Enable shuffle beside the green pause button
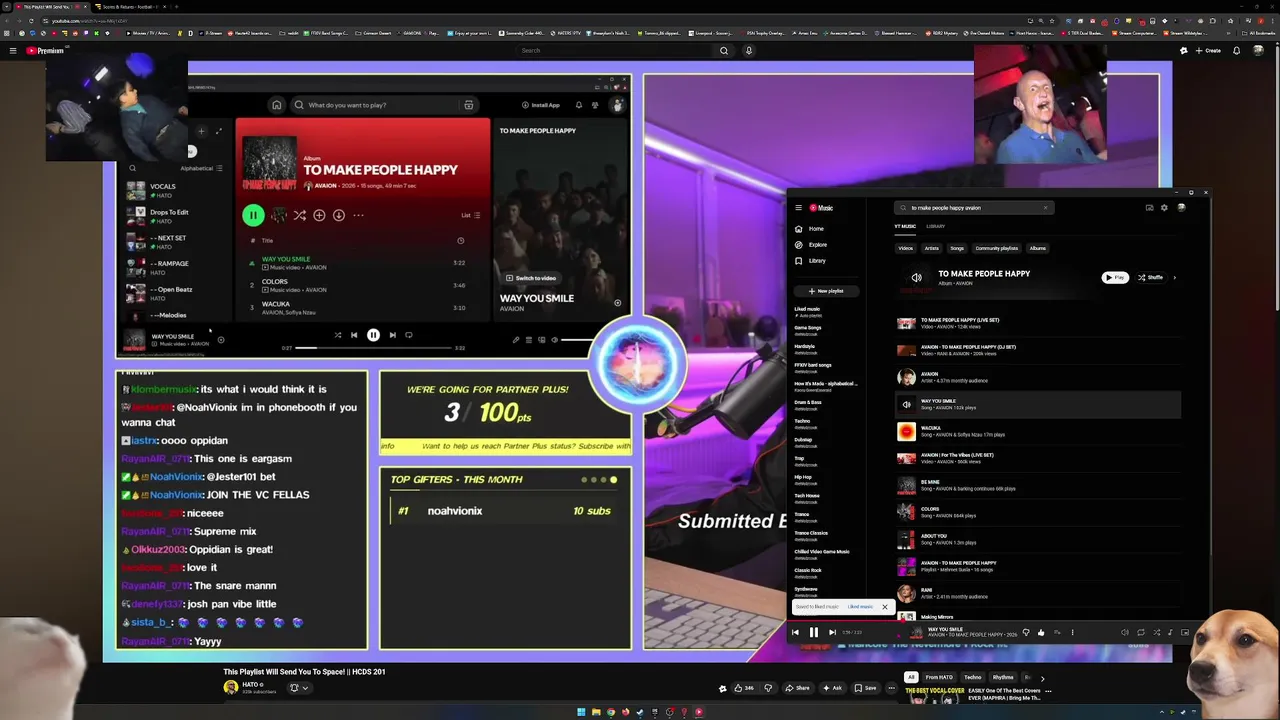Viewport: 1280px width, 720px height. tap(299, 215)
